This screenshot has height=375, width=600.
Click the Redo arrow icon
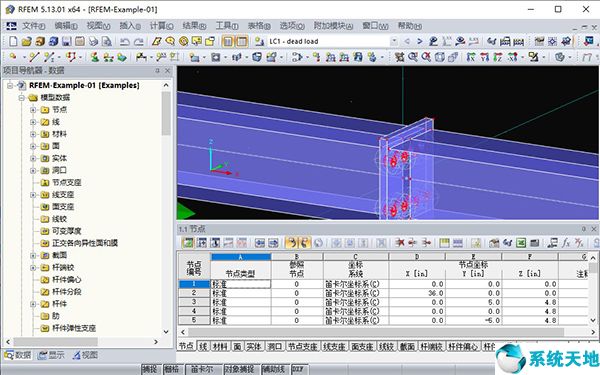pos(139,41)
